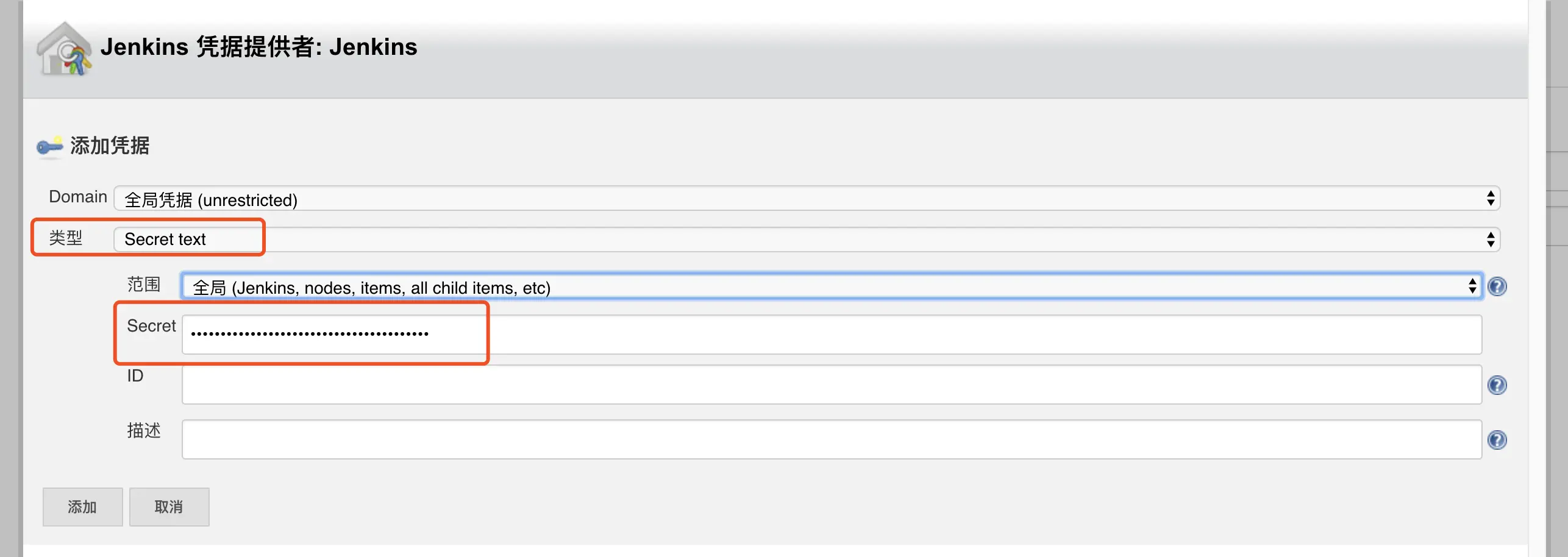Click the 范围 label

(x=143, y=284)
